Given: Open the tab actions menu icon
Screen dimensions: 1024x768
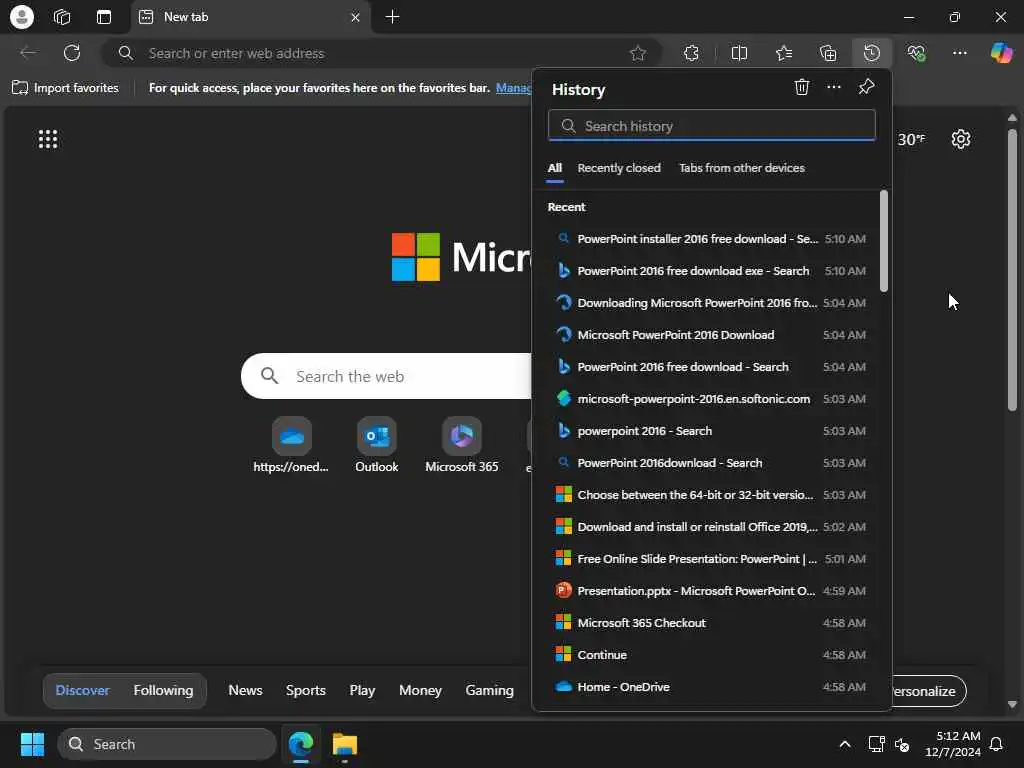Looking at the screenshot, I should click(104, 17).
